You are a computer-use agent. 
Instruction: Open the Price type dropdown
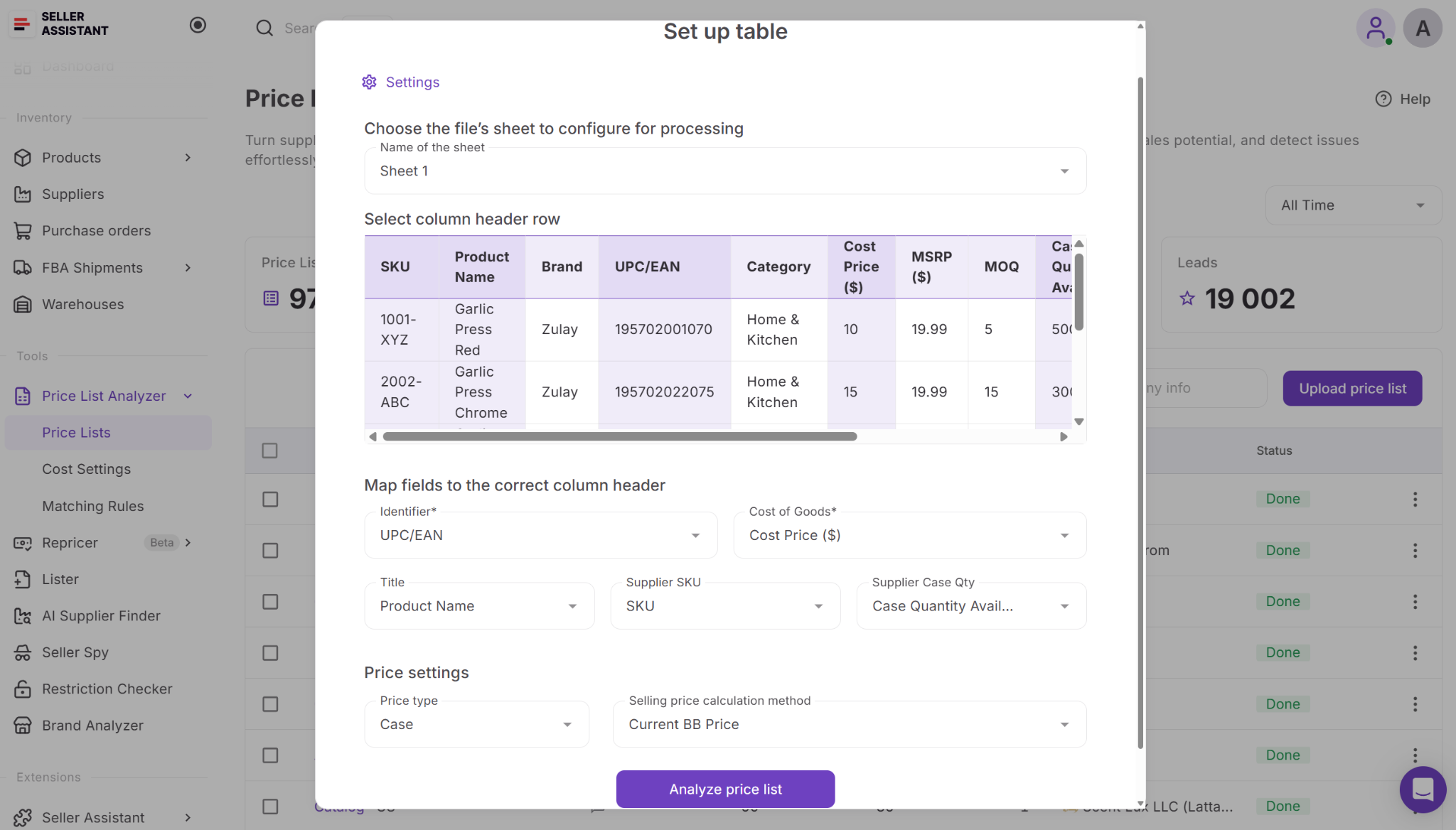click(x=476, y=724)
